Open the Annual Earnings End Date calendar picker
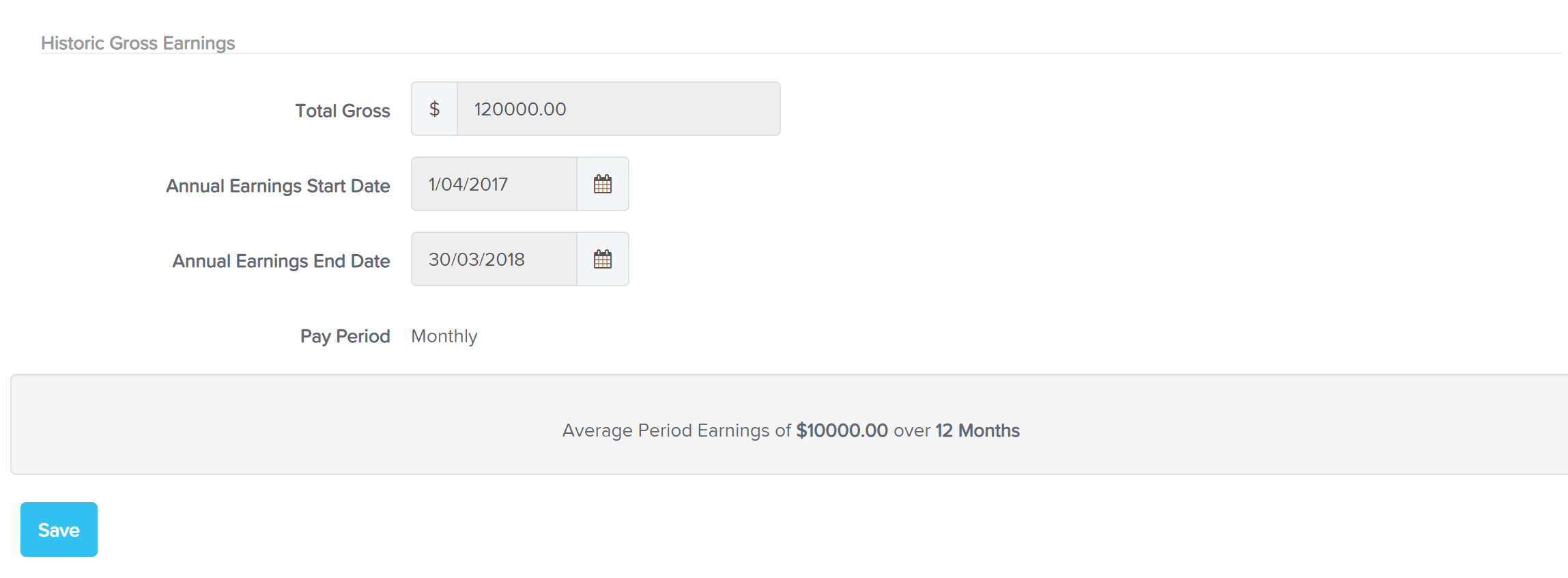 point(603,259)
